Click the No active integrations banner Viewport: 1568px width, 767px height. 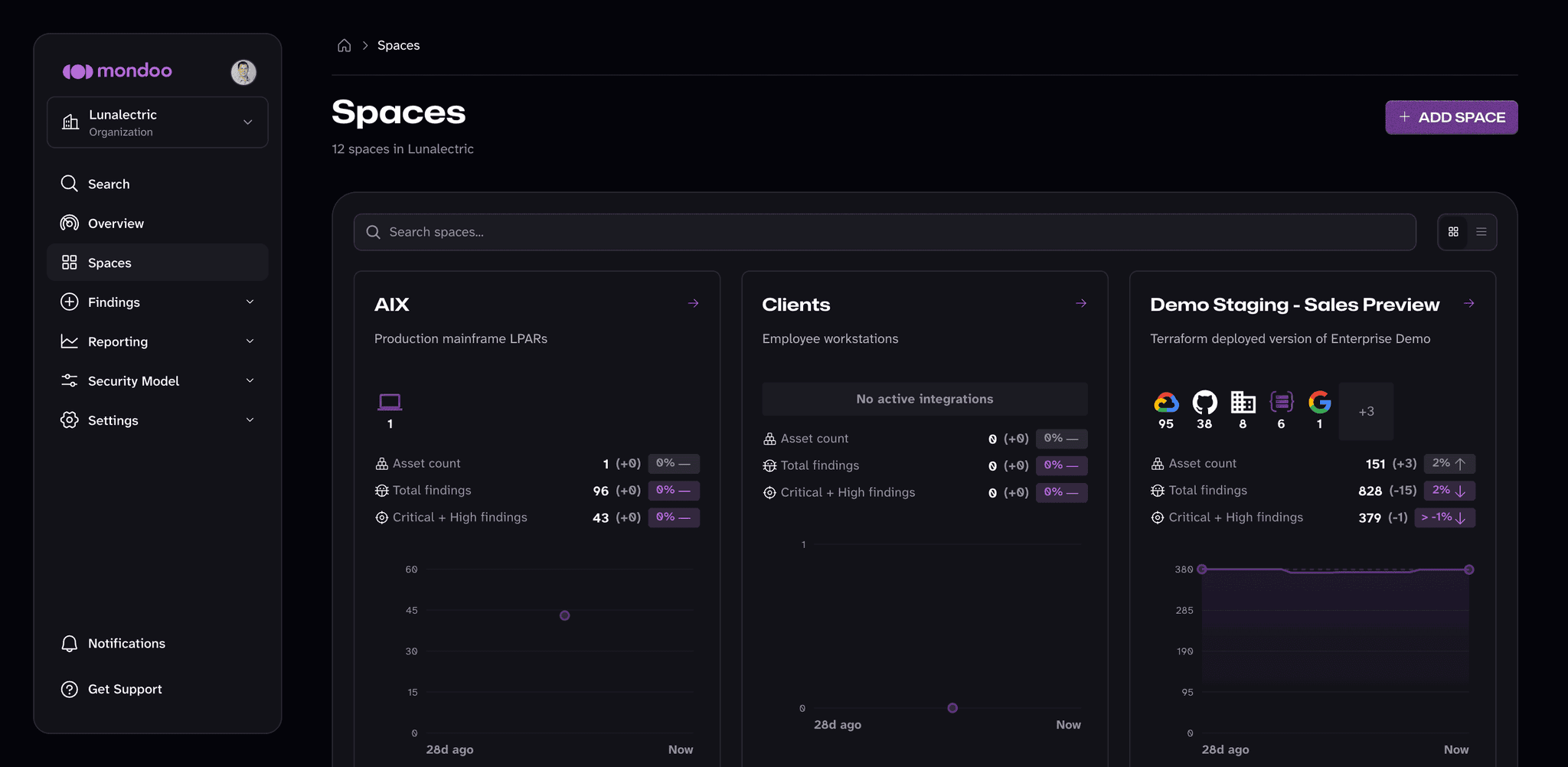(925, 399)
